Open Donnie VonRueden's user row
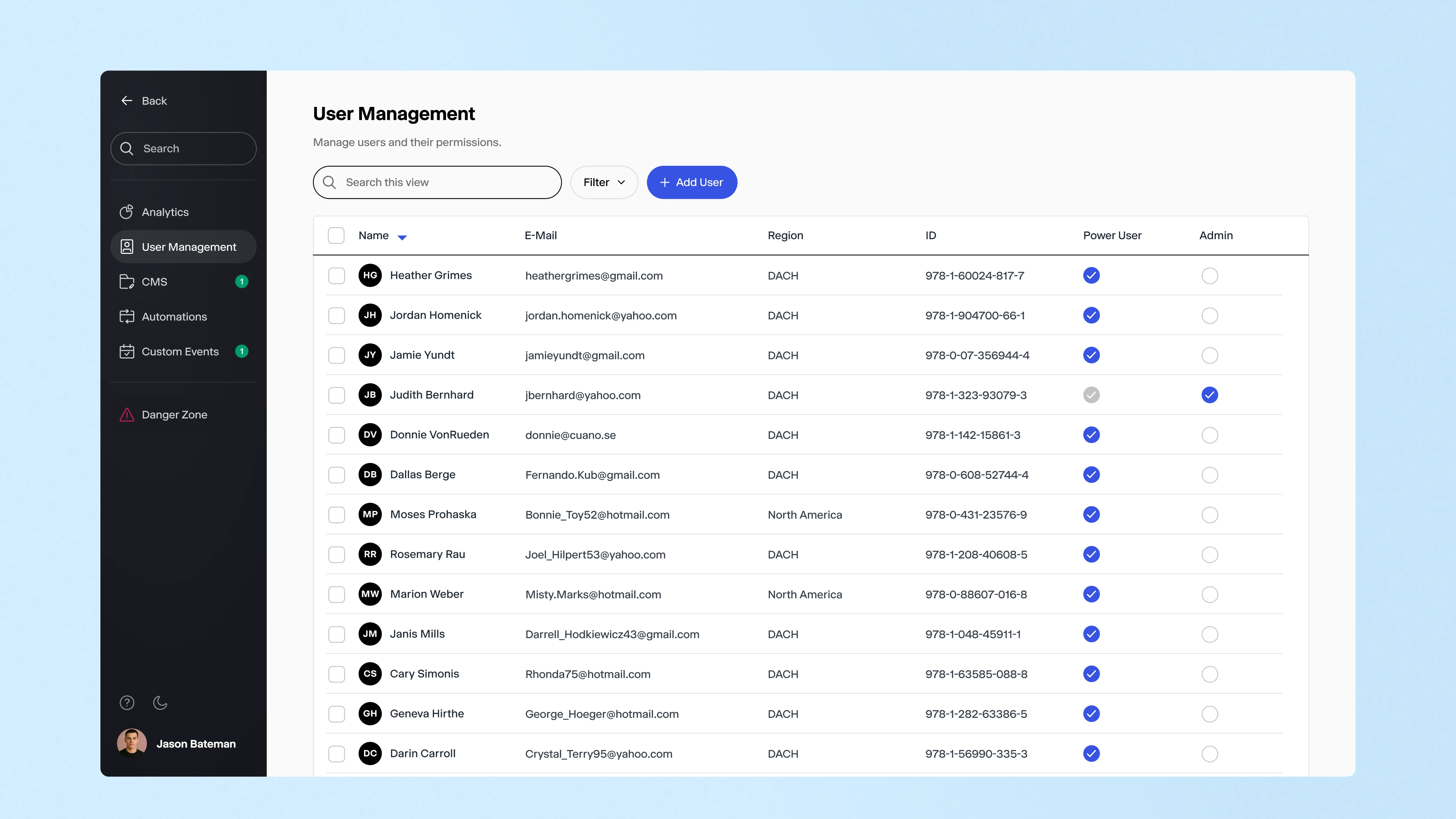 (439, 435)
